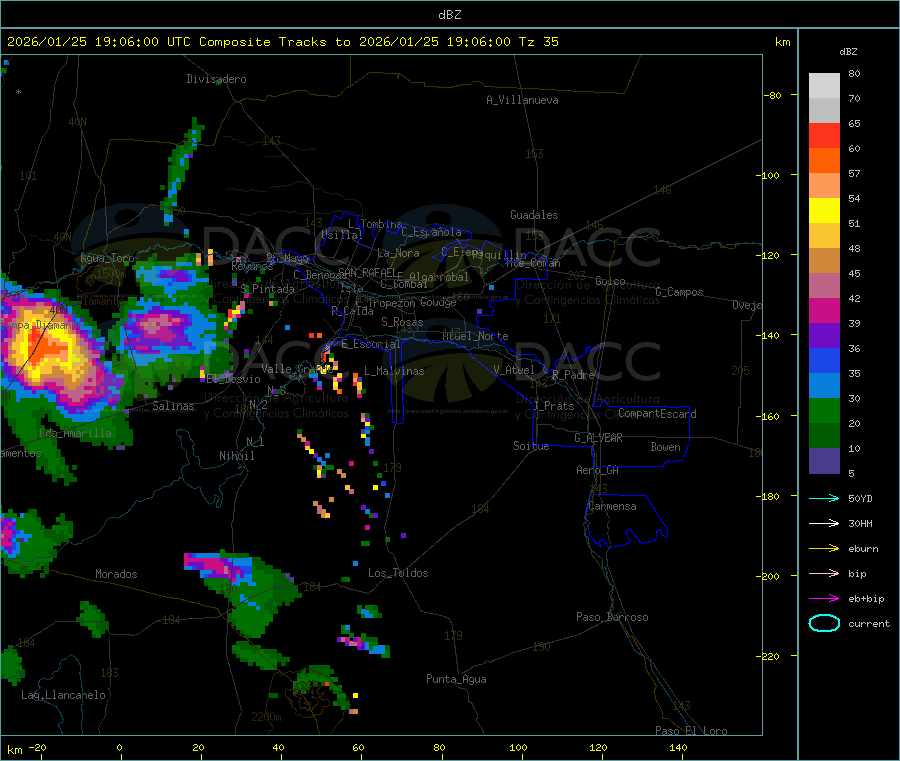
Task: Click the 'Bowen' map label
Action: click(665, 447)
